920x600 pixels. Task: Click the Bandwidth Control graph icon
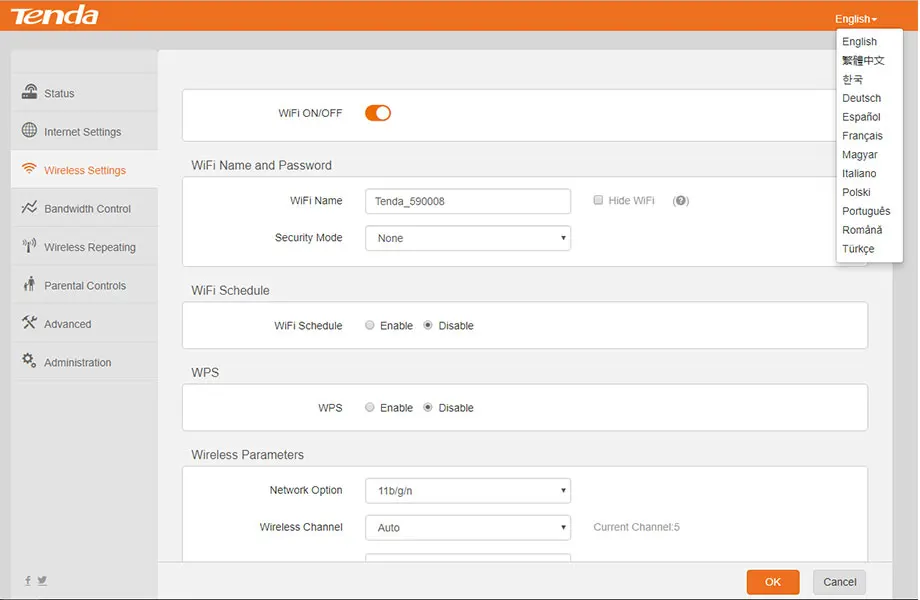pos(29,208)
